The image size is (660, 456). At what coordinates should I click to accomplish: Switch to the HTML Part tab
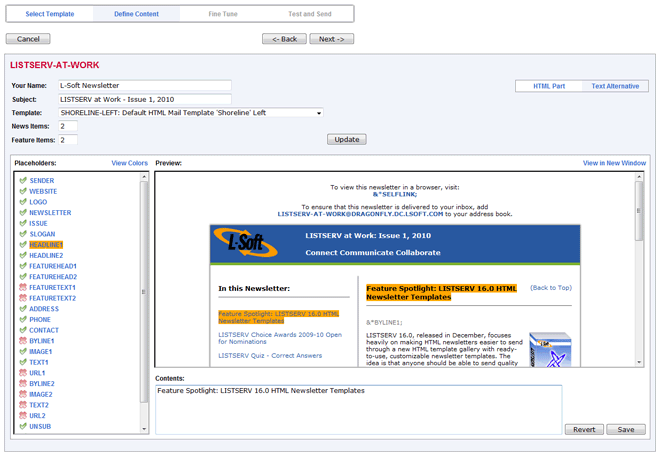[x=549, y=86]
